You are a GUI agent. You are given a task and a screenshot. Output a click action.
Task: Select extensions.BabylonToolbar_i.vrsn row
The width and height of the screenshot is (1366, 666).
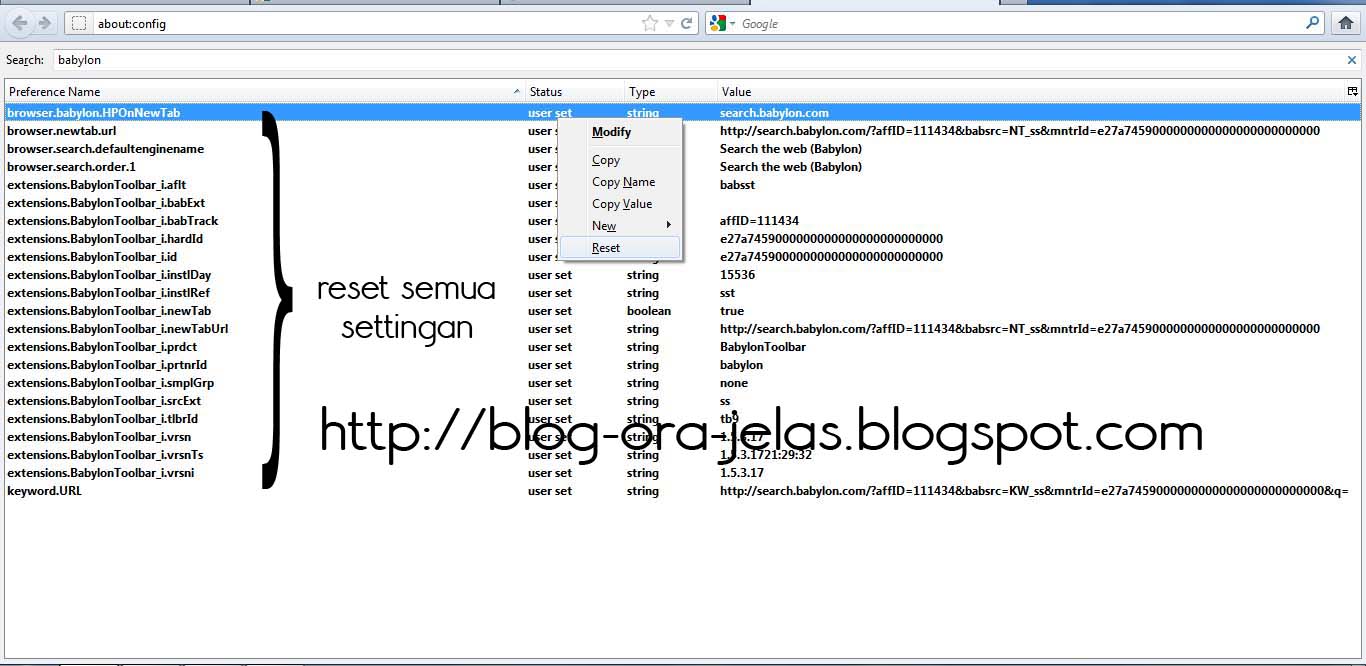tap(682, 437)
